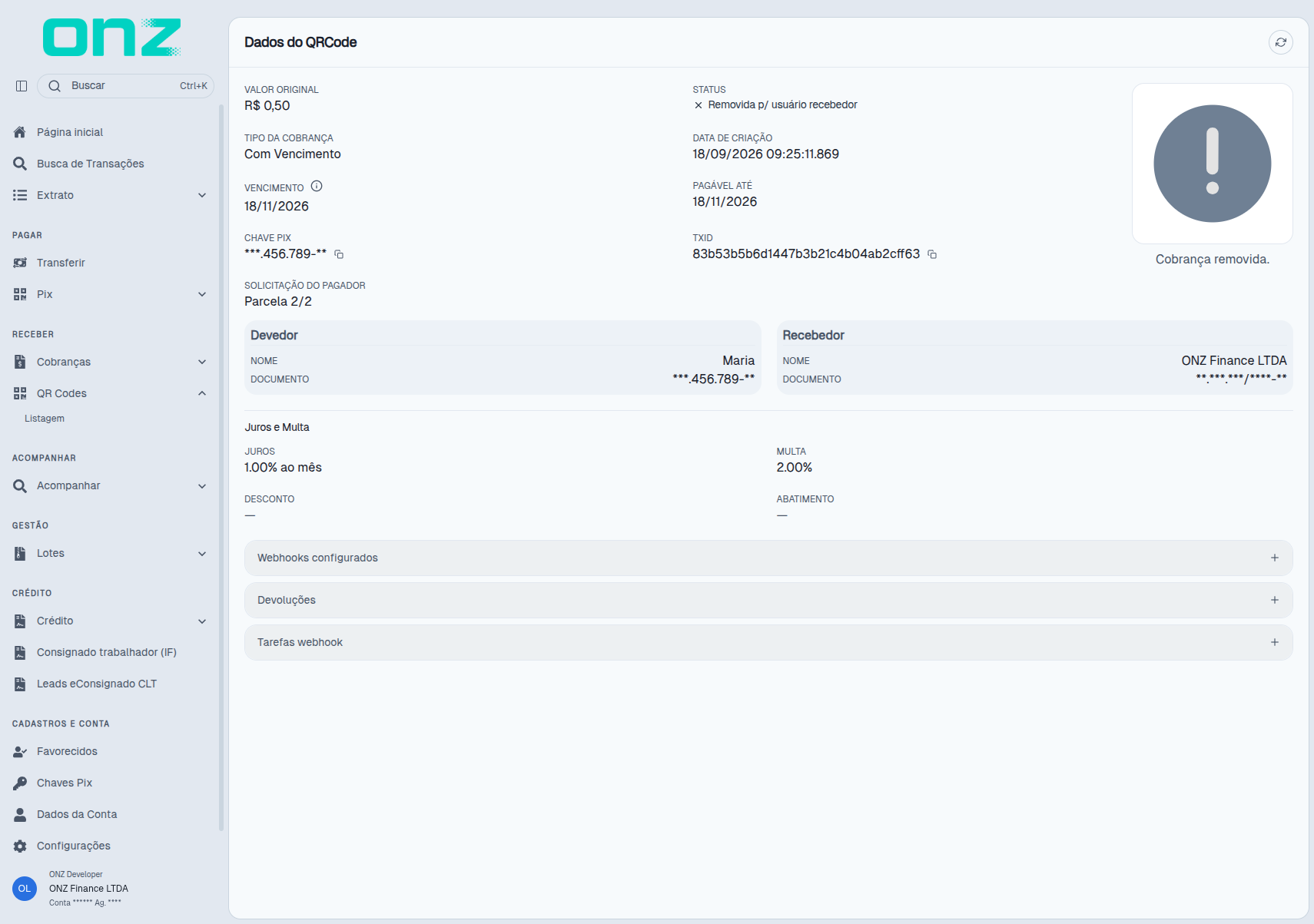Open Consignado trabalhador (IF) page
Viewport: 1314px width, 924px height.
tap(107, 652)
